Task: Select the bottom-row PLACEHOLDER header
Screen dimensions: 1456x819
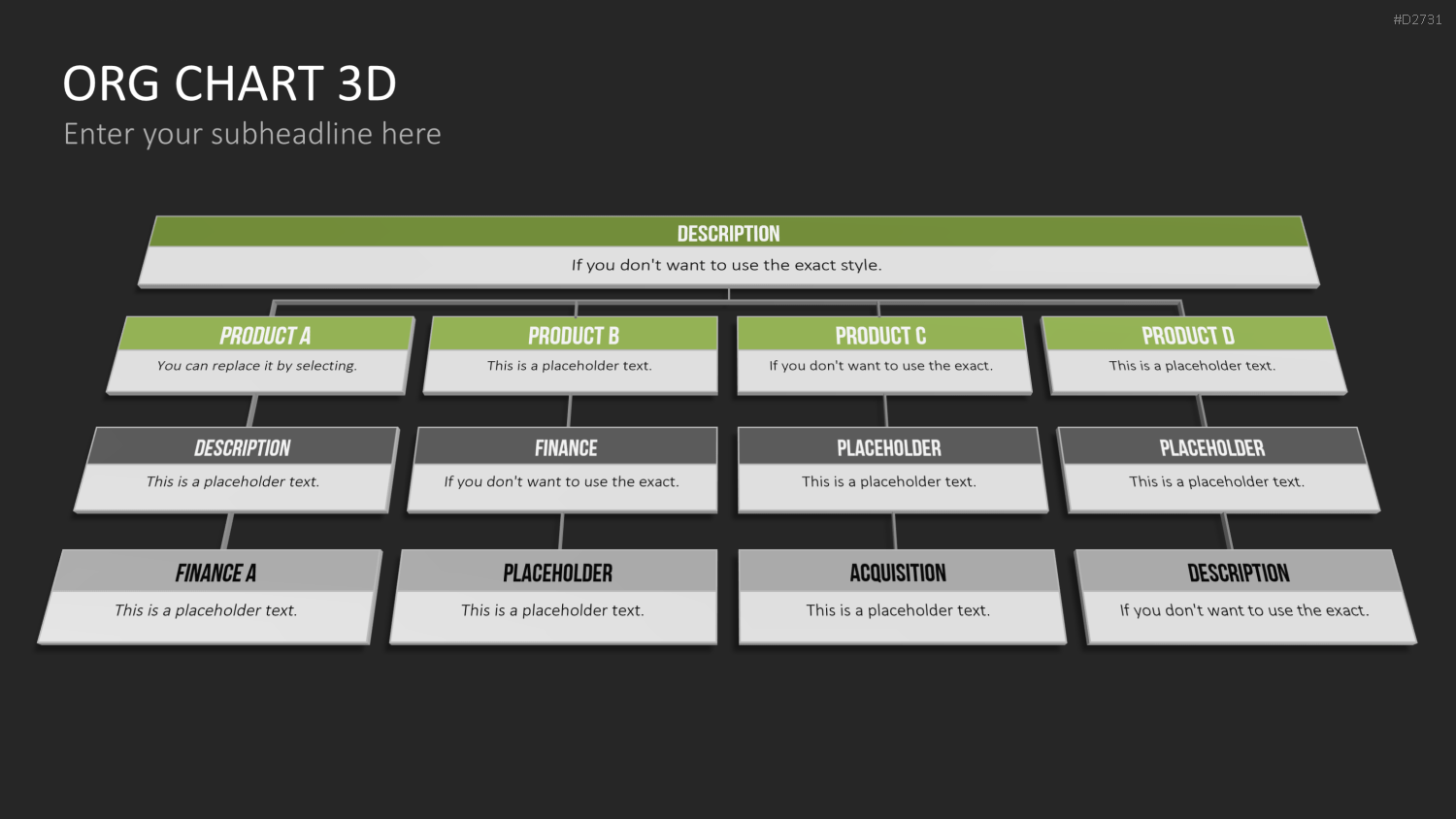Action: click(x=558, y=573)
